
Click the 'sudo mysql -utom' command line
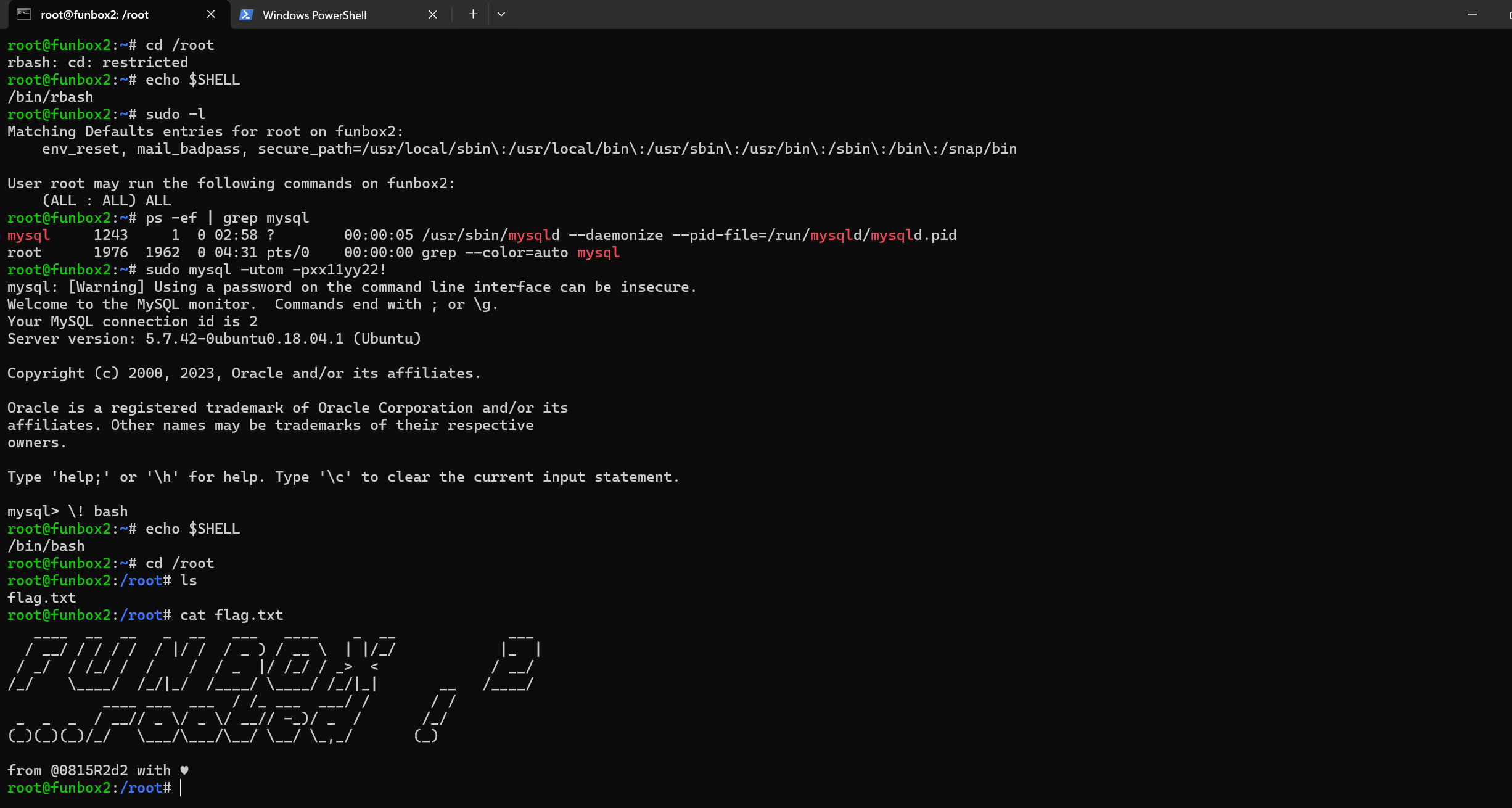tap(265, 270)
